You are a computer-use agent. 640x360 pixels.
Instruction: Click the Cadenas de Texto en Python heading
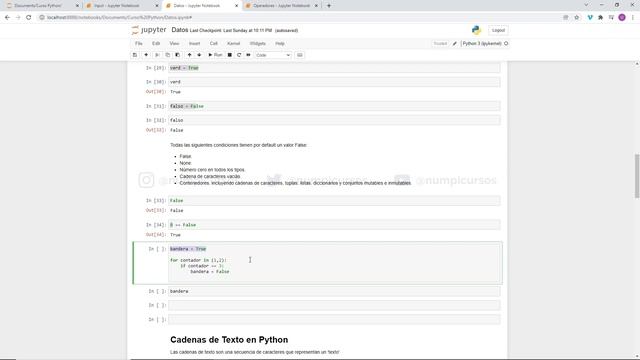(x=229, y=340)
